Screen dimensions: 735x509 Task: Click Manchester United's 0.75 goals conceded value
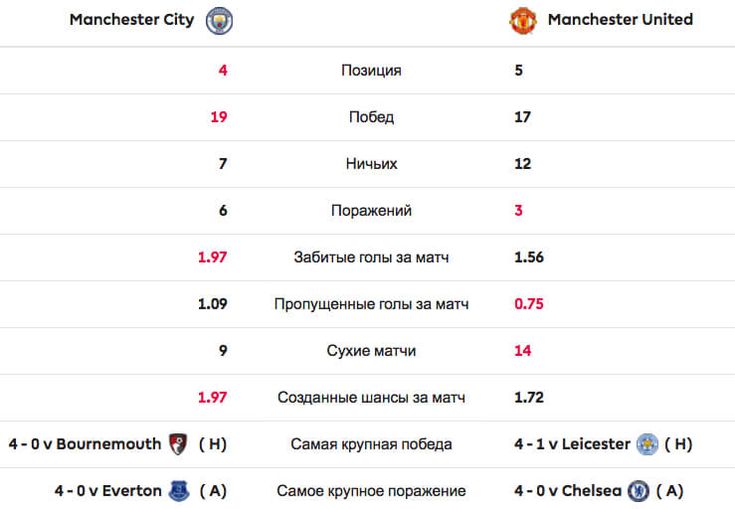529,304
